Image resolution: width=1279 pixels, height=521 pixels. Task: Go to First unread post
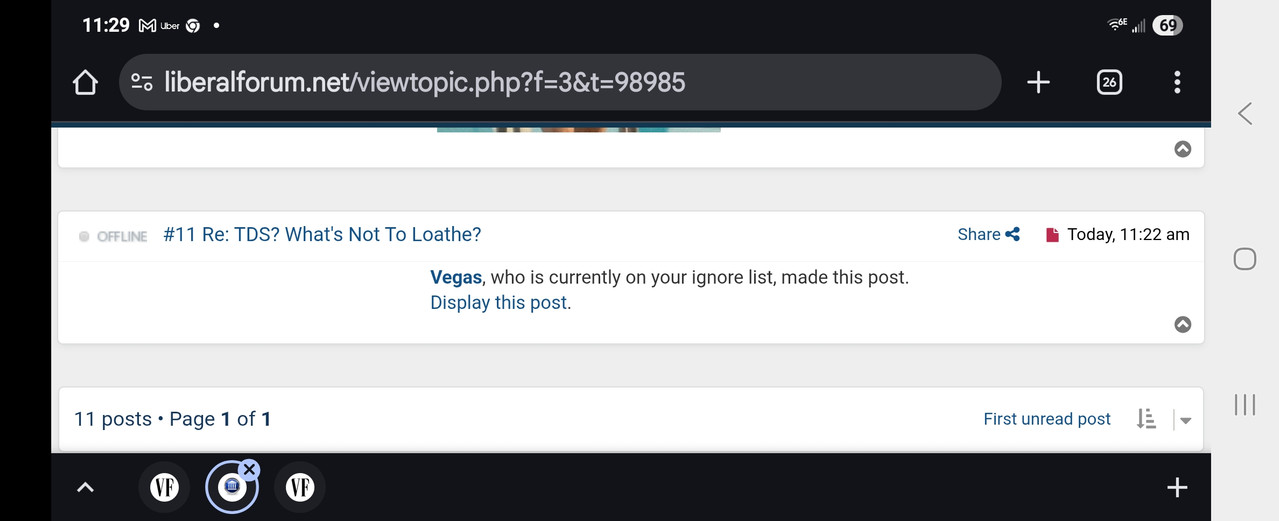1047,419
